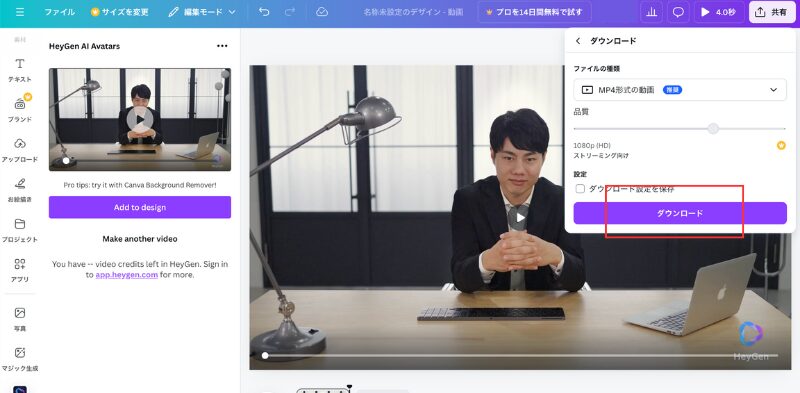Play the 4.0秒 preview
This screenshot has height=393, width=800.
(719, 12)
